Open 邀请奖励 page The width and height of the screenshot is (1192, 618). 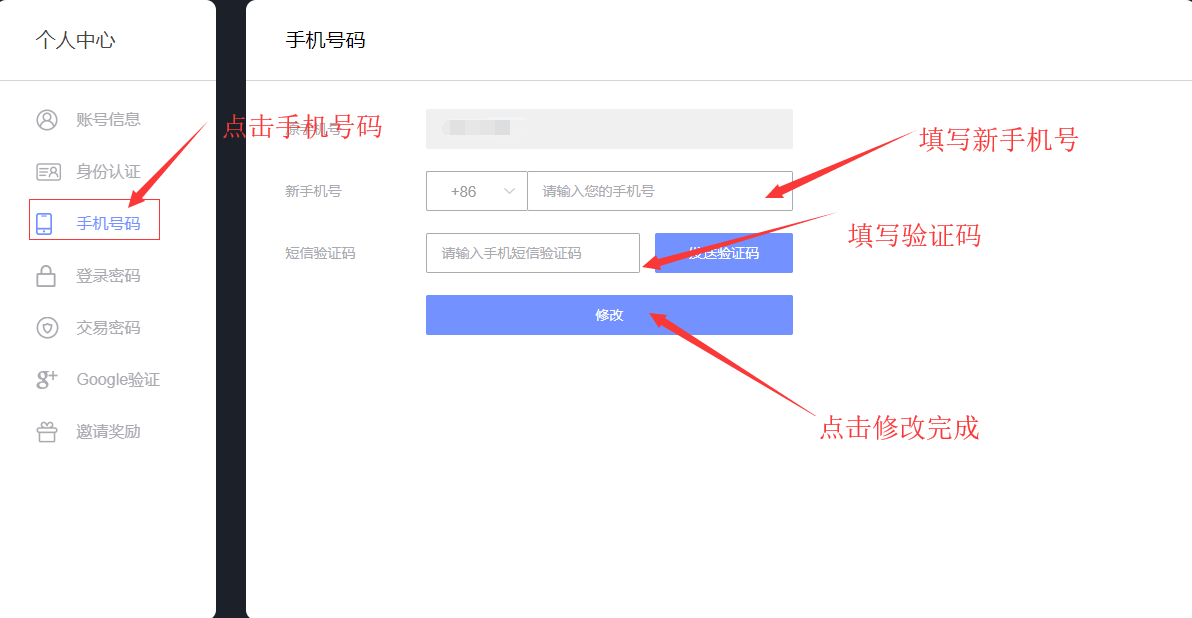(108, 432)
